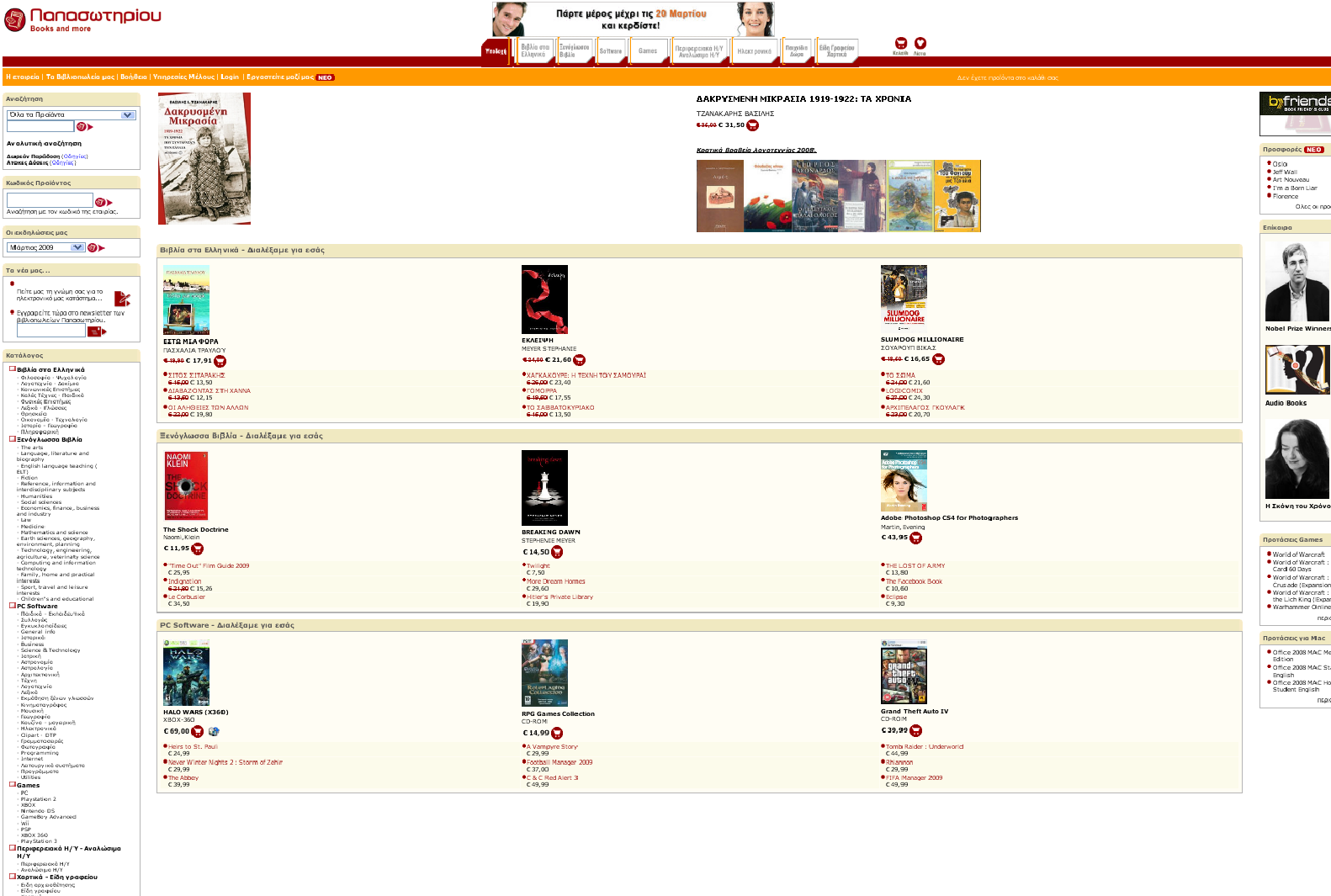Open the Μάρτιος 2009 events dropdown

coord(46,247)
